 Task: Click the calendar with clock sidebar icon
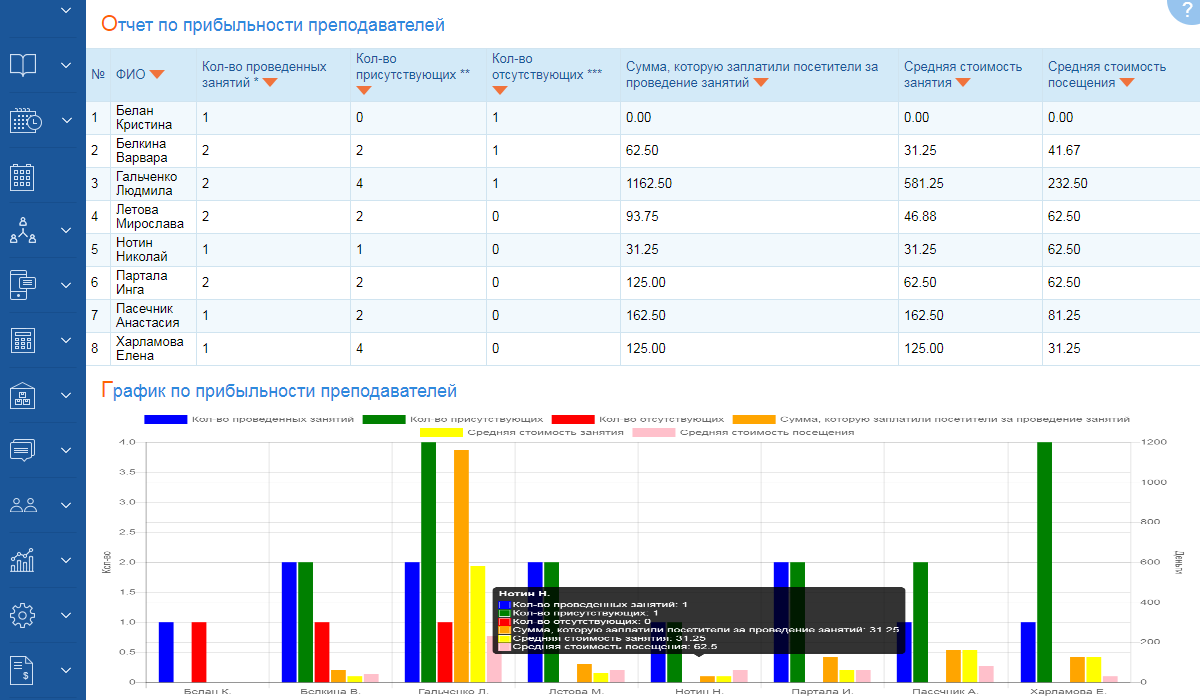(x=25, y=121)
